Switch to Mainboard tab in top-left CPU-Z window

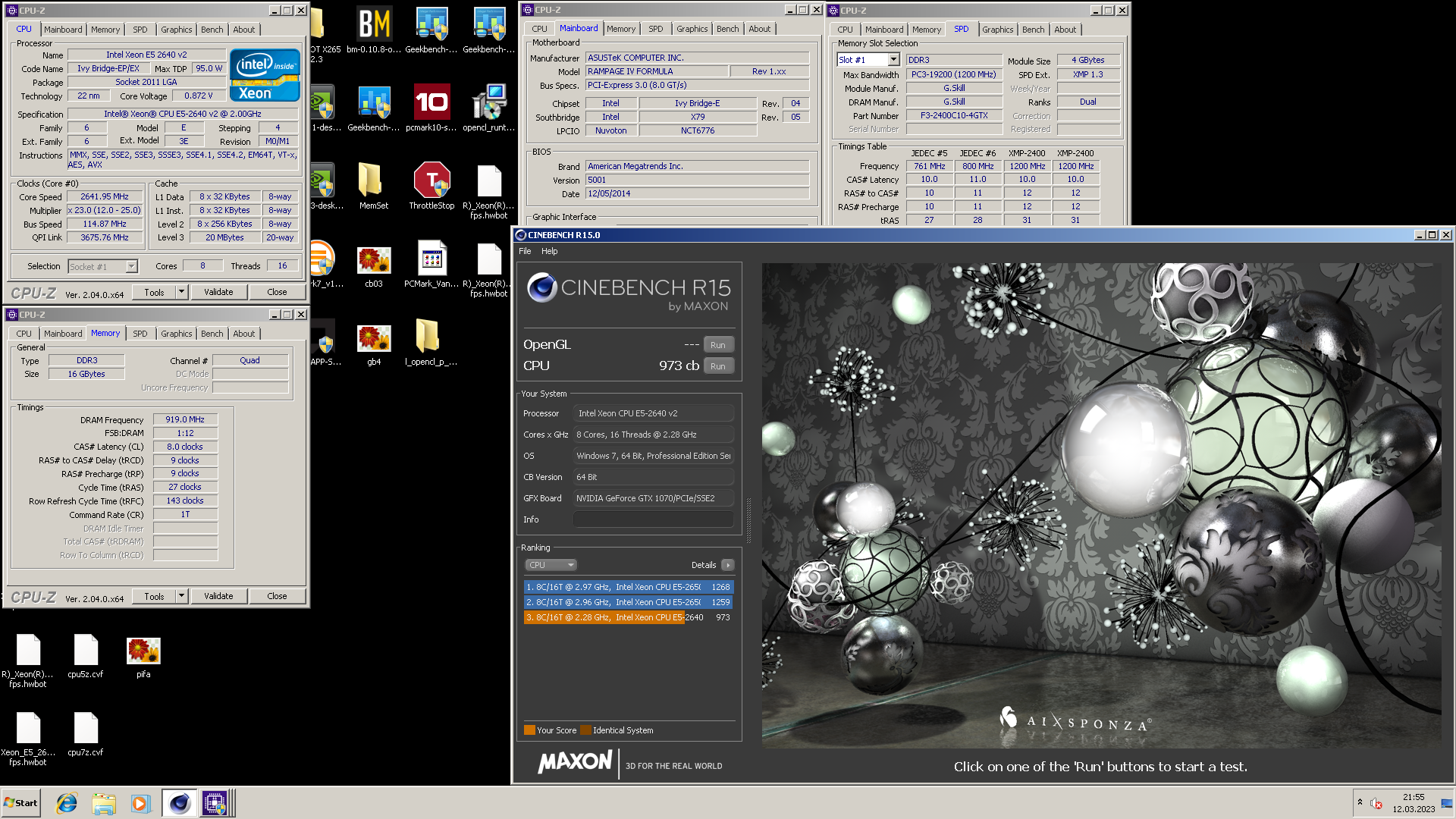click(x=63, y=30)
